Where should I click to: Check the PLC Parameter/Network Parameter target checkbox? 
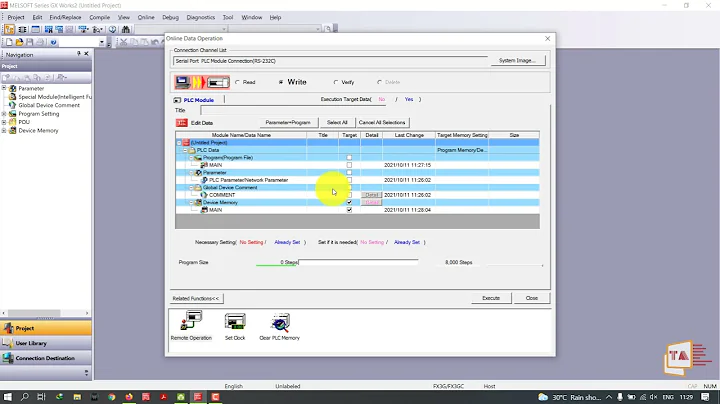[x=349, y=180]
